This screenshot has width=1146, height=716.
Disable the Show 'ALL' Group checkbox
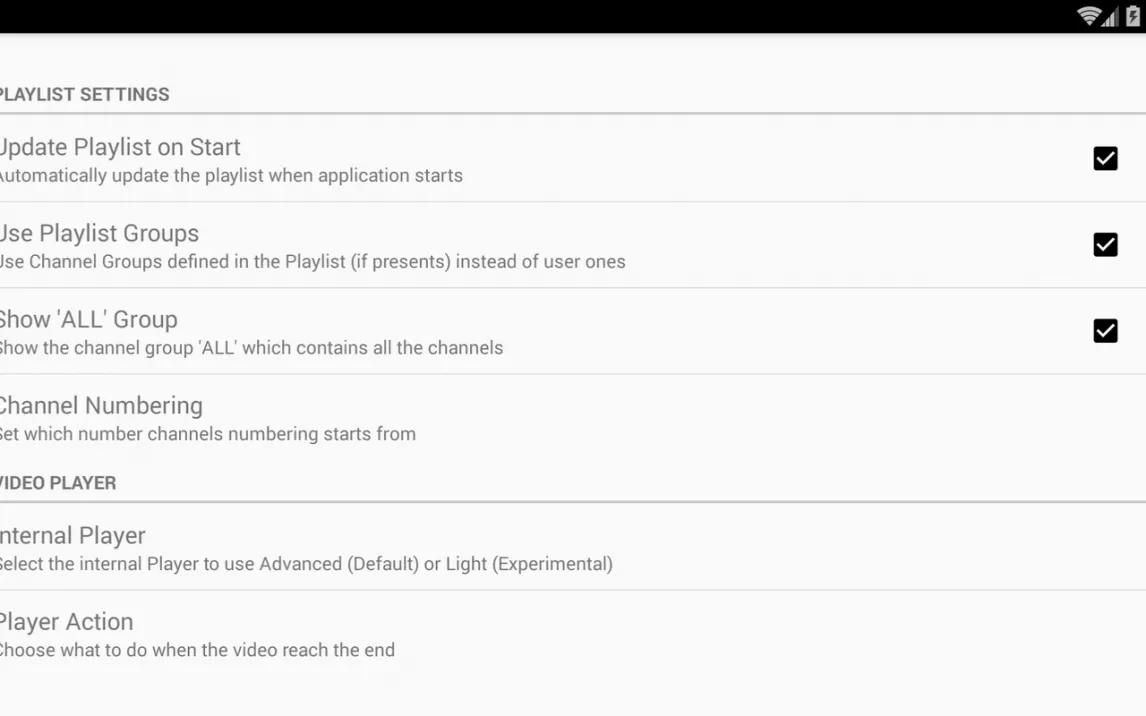(1105, 331)
